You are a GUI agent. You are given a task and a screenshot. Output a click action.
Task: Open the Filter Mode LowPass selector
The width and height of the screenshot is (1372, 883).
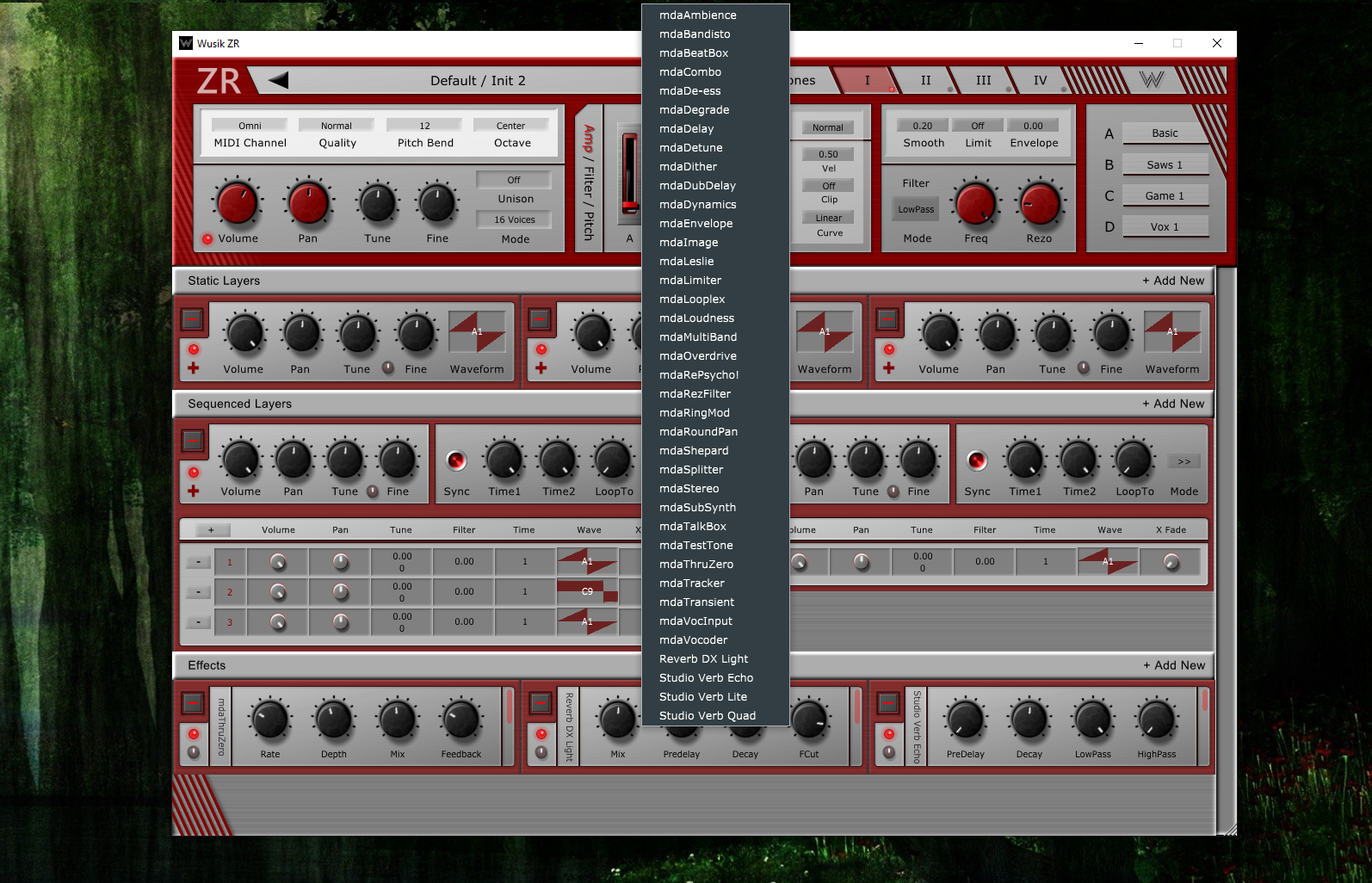[916, 209]
